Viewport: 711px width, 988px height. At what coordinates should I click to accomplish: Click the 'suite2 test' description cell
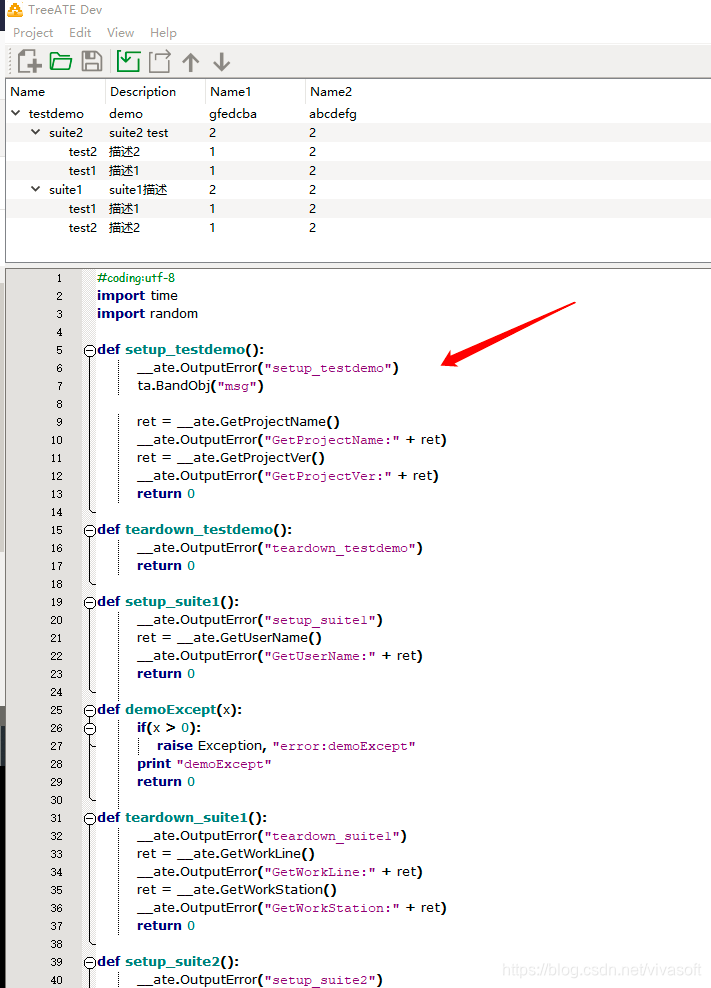(x=139, y=133)
